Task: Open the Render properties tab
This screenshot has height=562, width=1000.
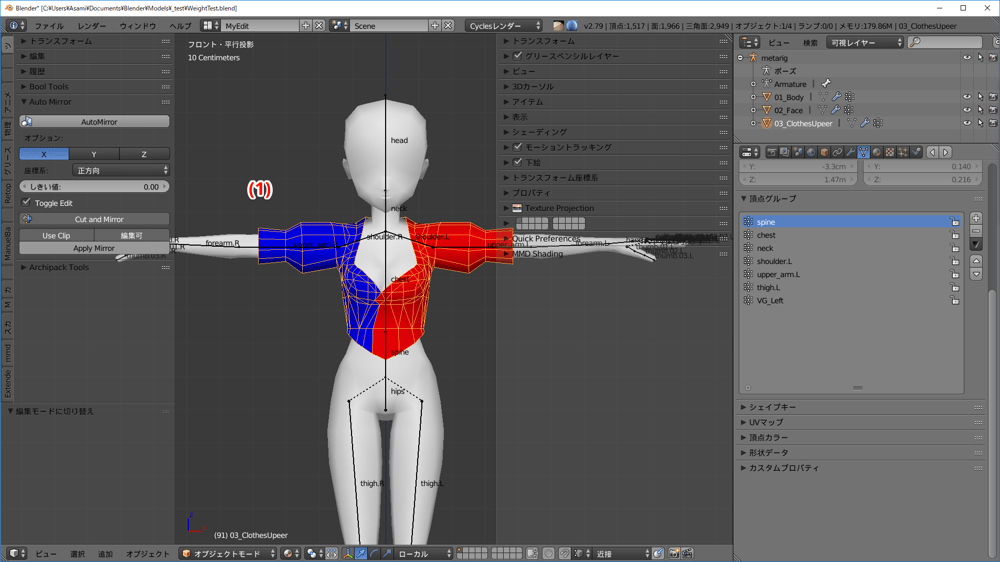Action: [772, 152]
